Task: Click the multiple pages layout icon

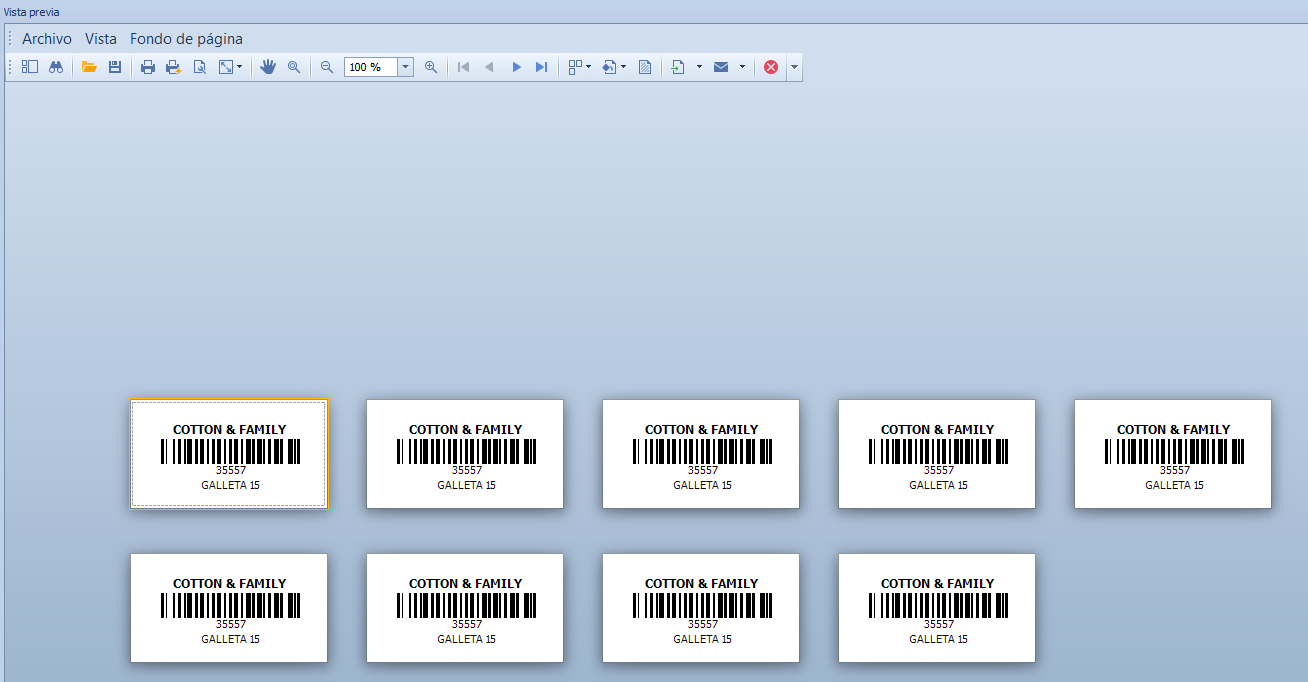Action: click(x=575, y=67)
